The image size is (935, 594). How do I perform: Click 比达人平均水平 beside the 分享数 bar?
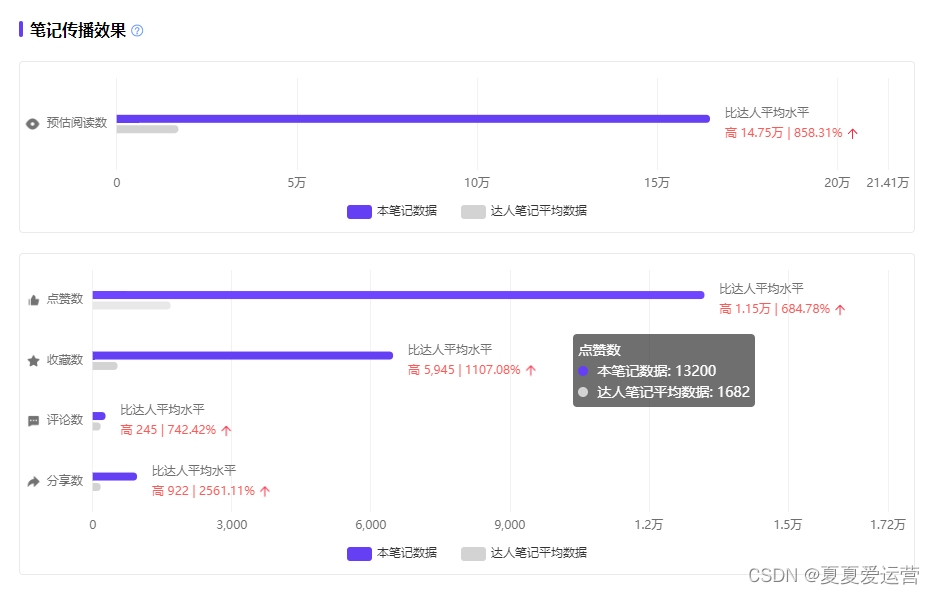point(194,471)
